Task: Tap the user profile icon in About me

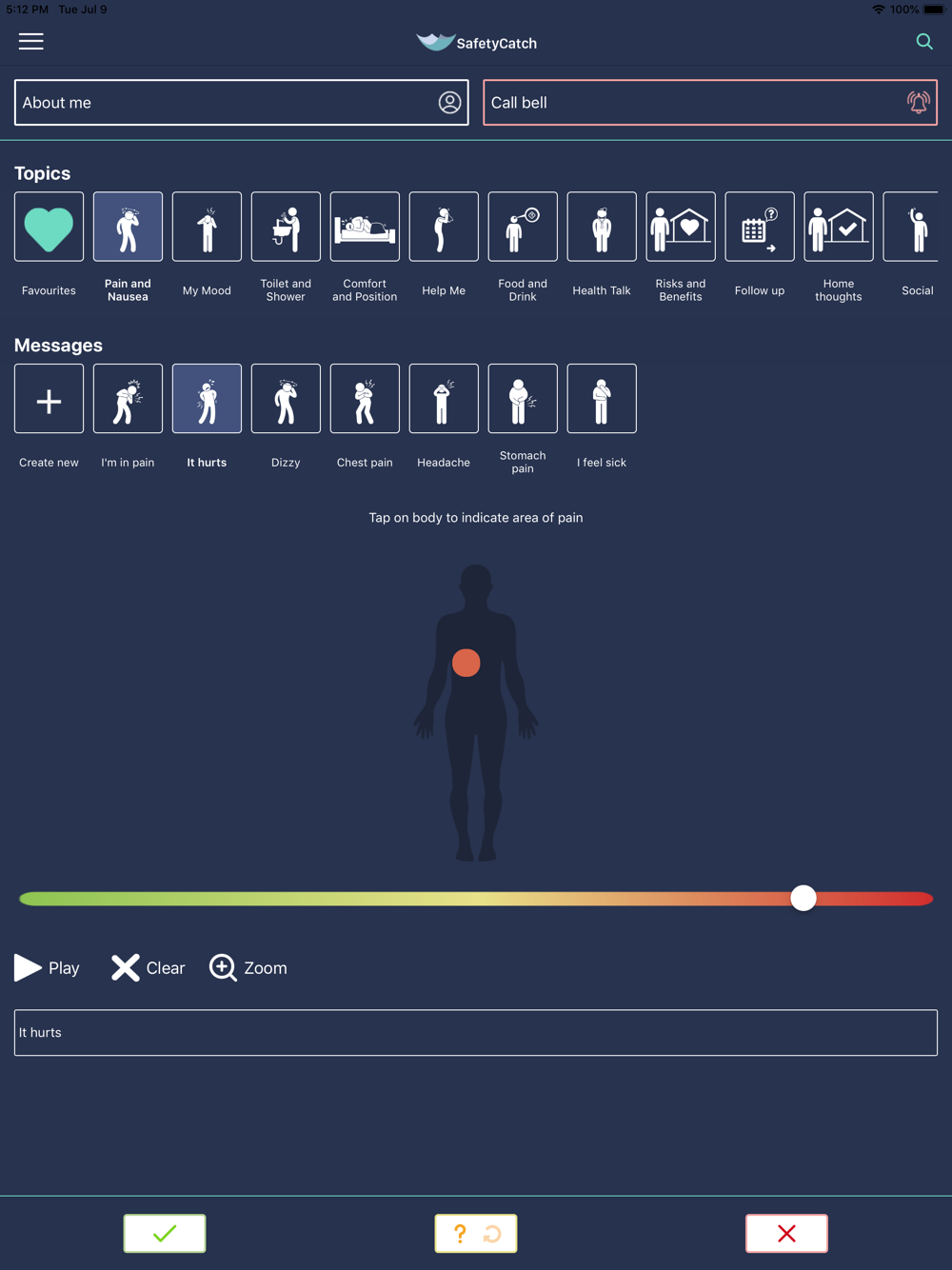Action: click(449, 102)
